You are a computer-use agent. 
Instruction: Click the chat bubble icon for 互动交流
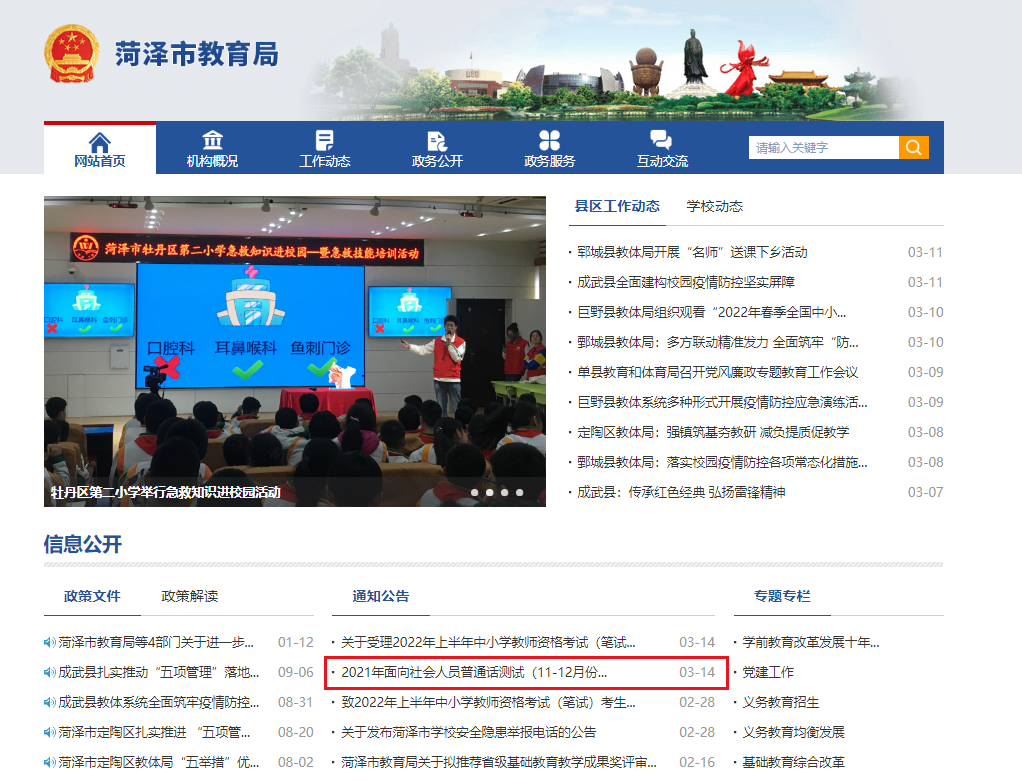point(661,140)
